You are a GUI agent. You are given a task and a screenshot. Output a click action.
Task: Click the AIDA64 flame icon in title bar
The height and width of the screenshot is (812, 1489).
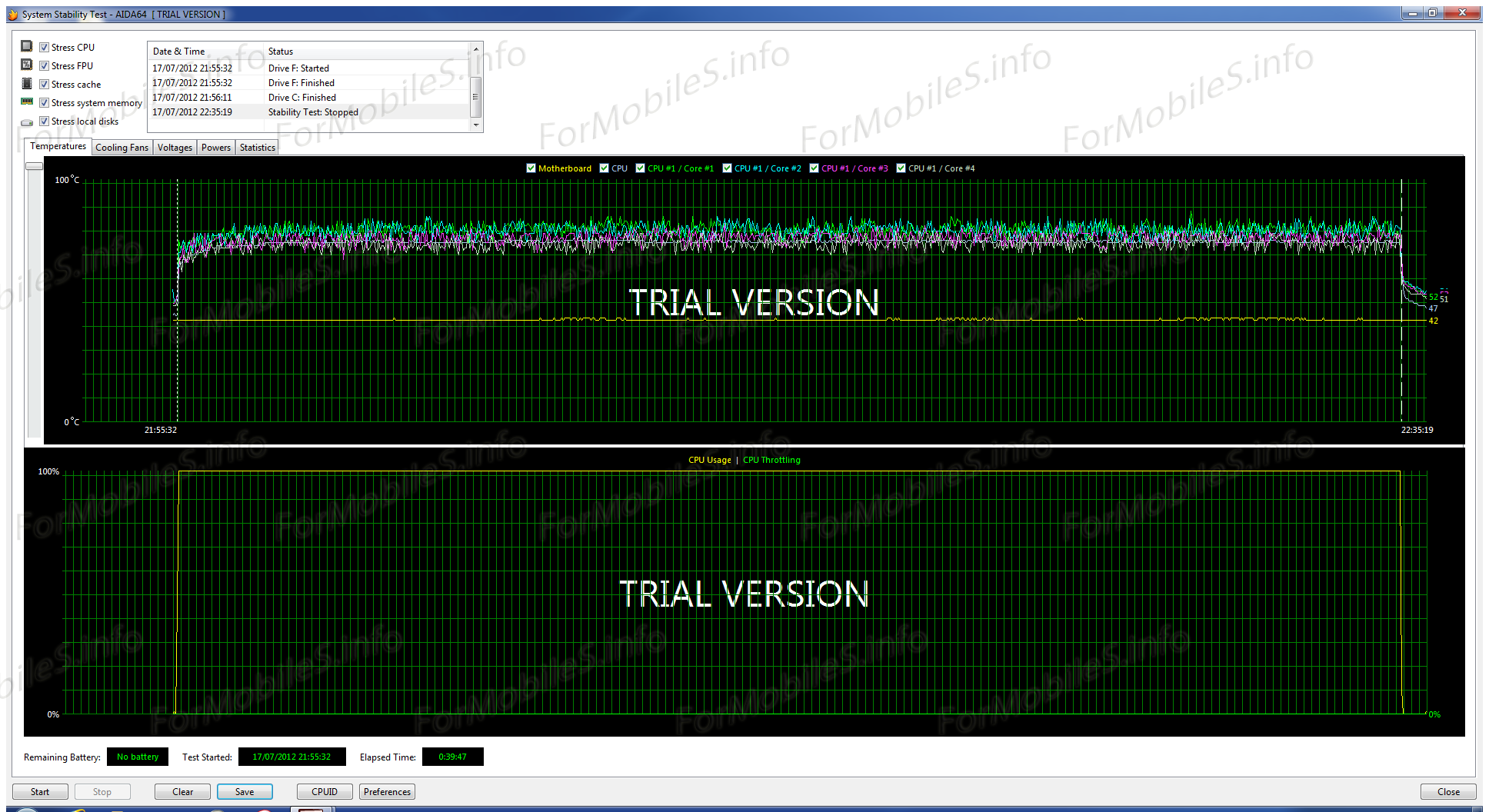pyautogui.click(x=13, y=15)
